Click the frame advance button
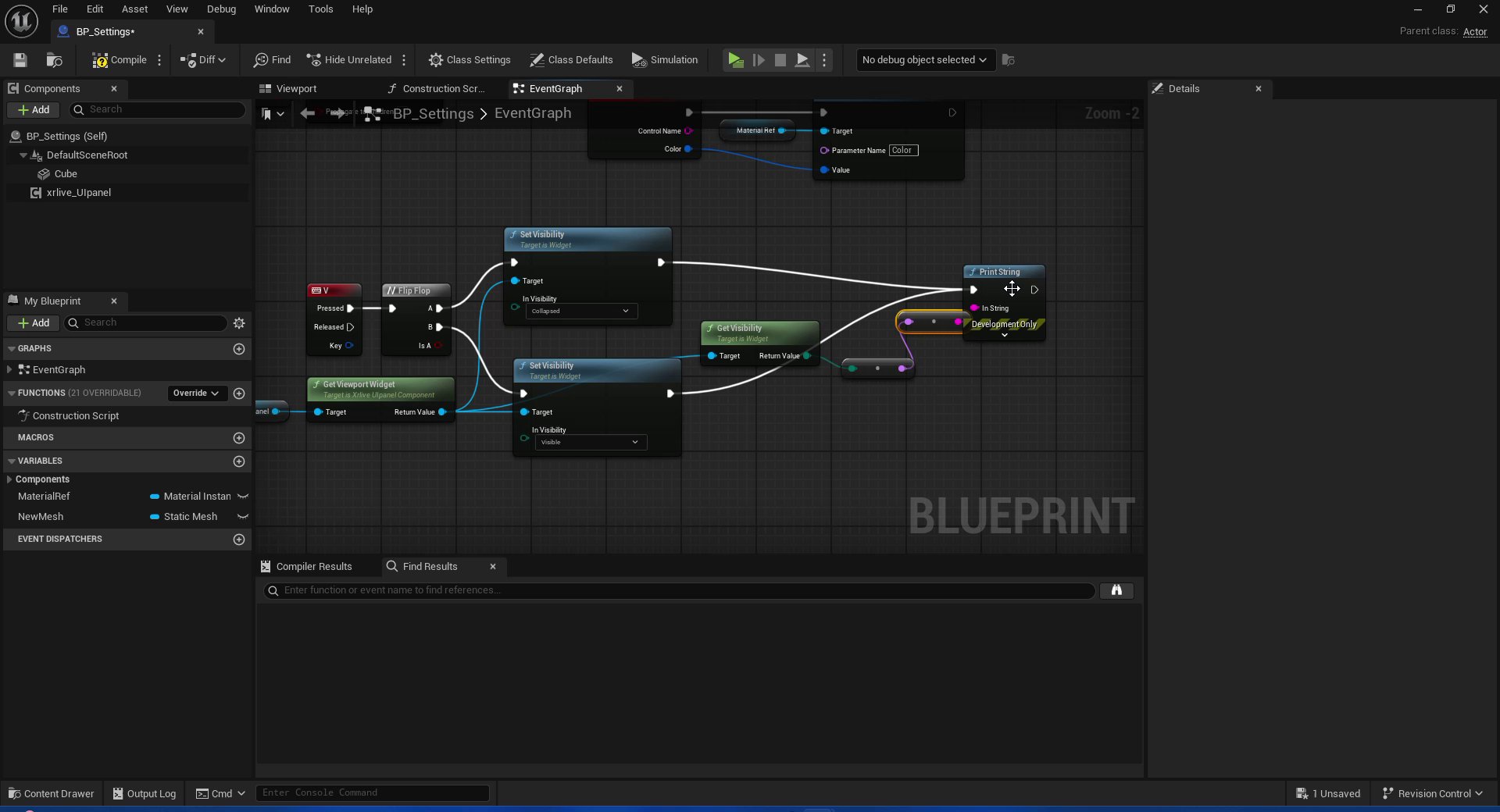1500x812 pixels. tap(758, 60)
